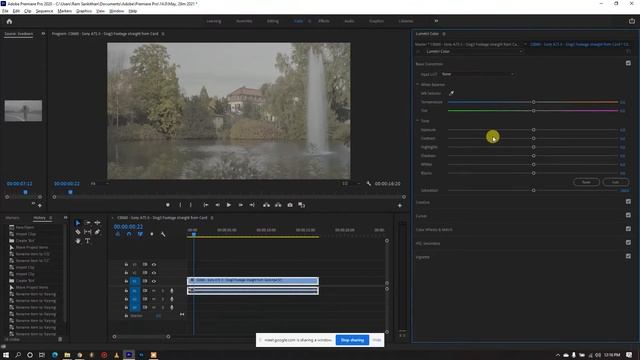
Task: Open Program monitor settings wrench
Action: click(x=369, y=184)
